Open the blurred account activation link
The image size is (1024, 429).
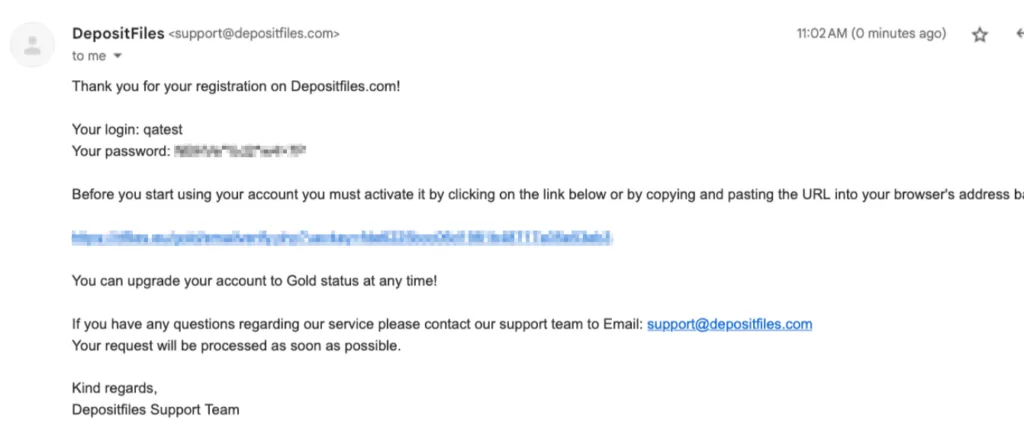click(342, 238)
